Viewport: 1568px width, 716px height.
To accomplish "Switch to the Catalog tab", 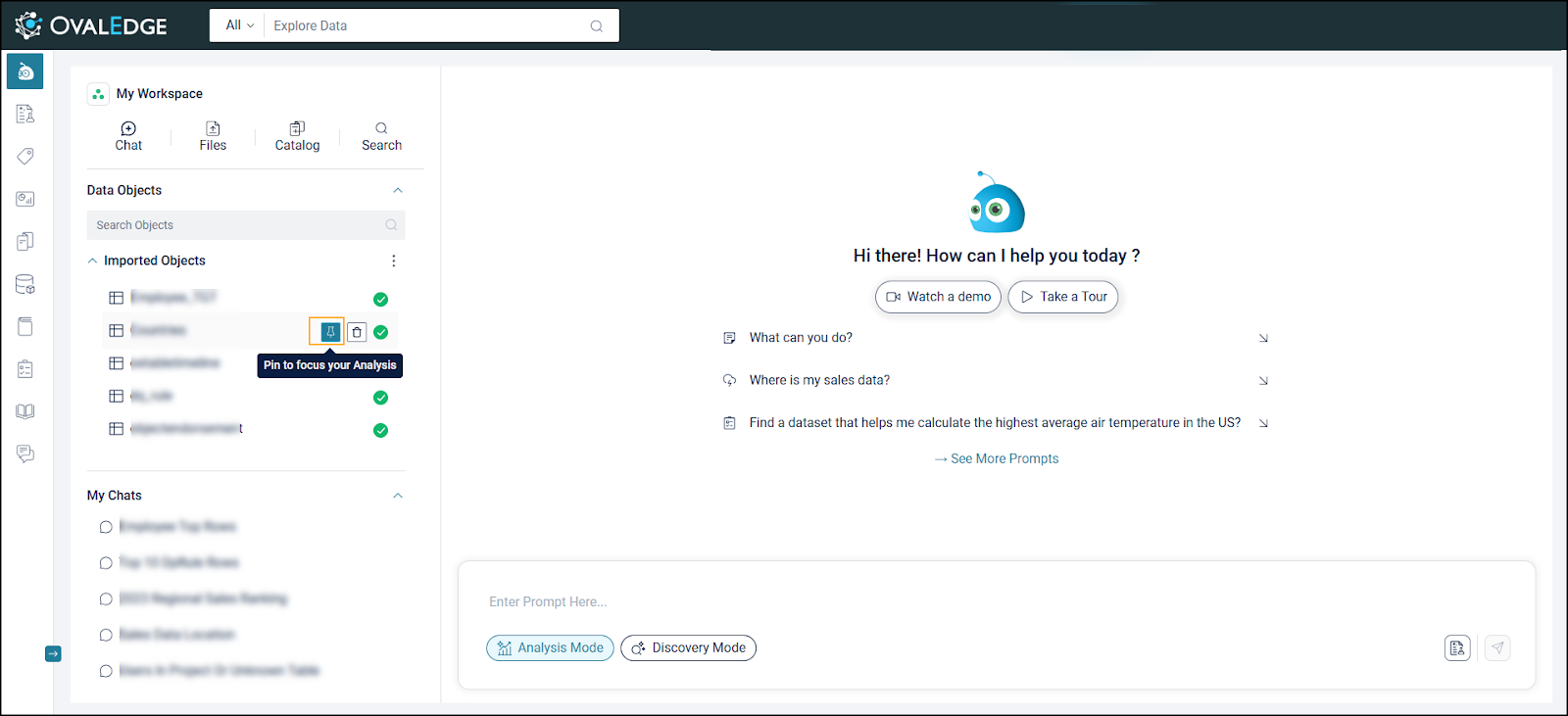I will point(297,136).
